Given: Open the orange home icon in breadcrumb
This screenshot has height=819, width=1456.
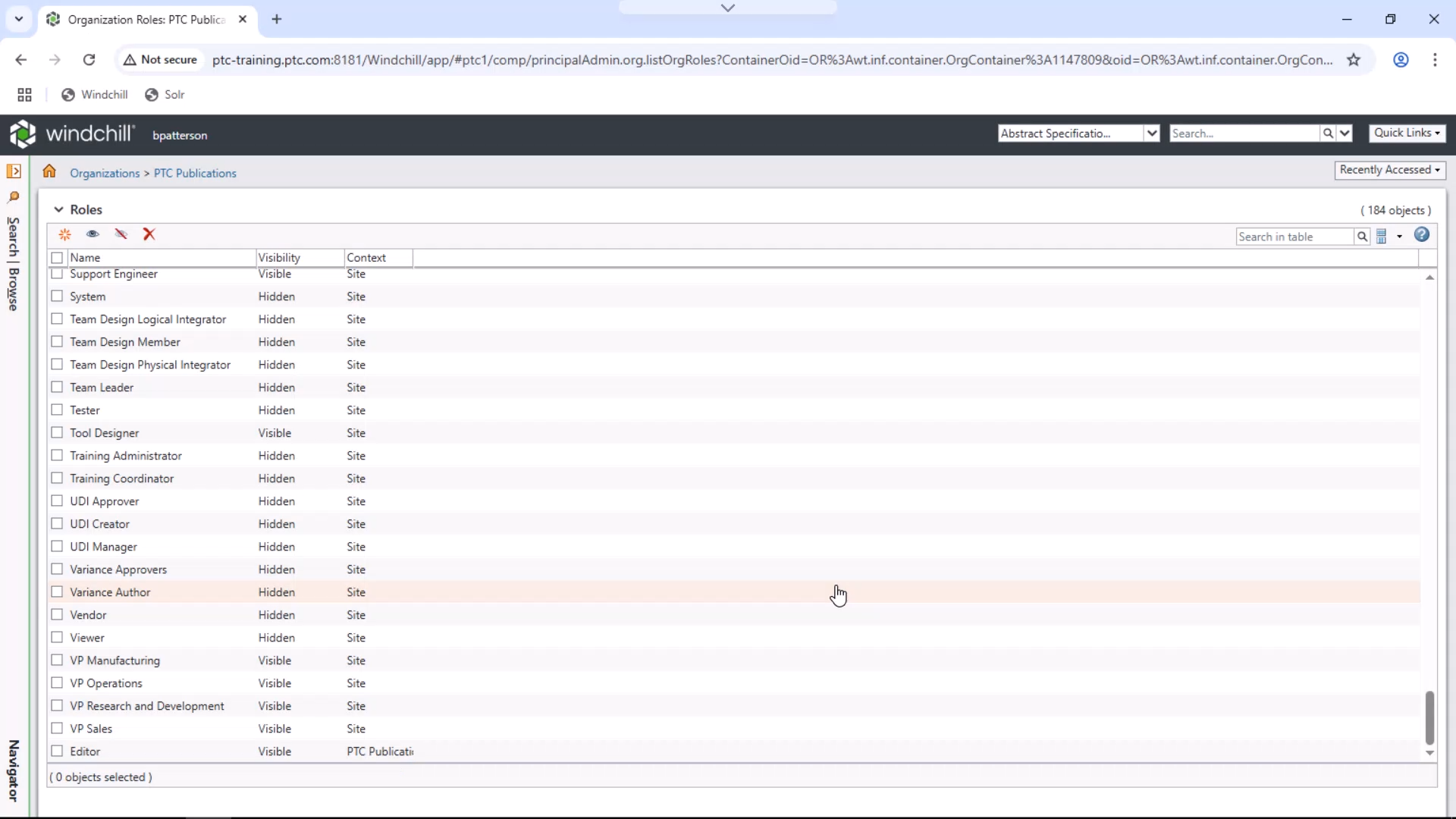Looking at the screenshot, I should pos(49,171).
